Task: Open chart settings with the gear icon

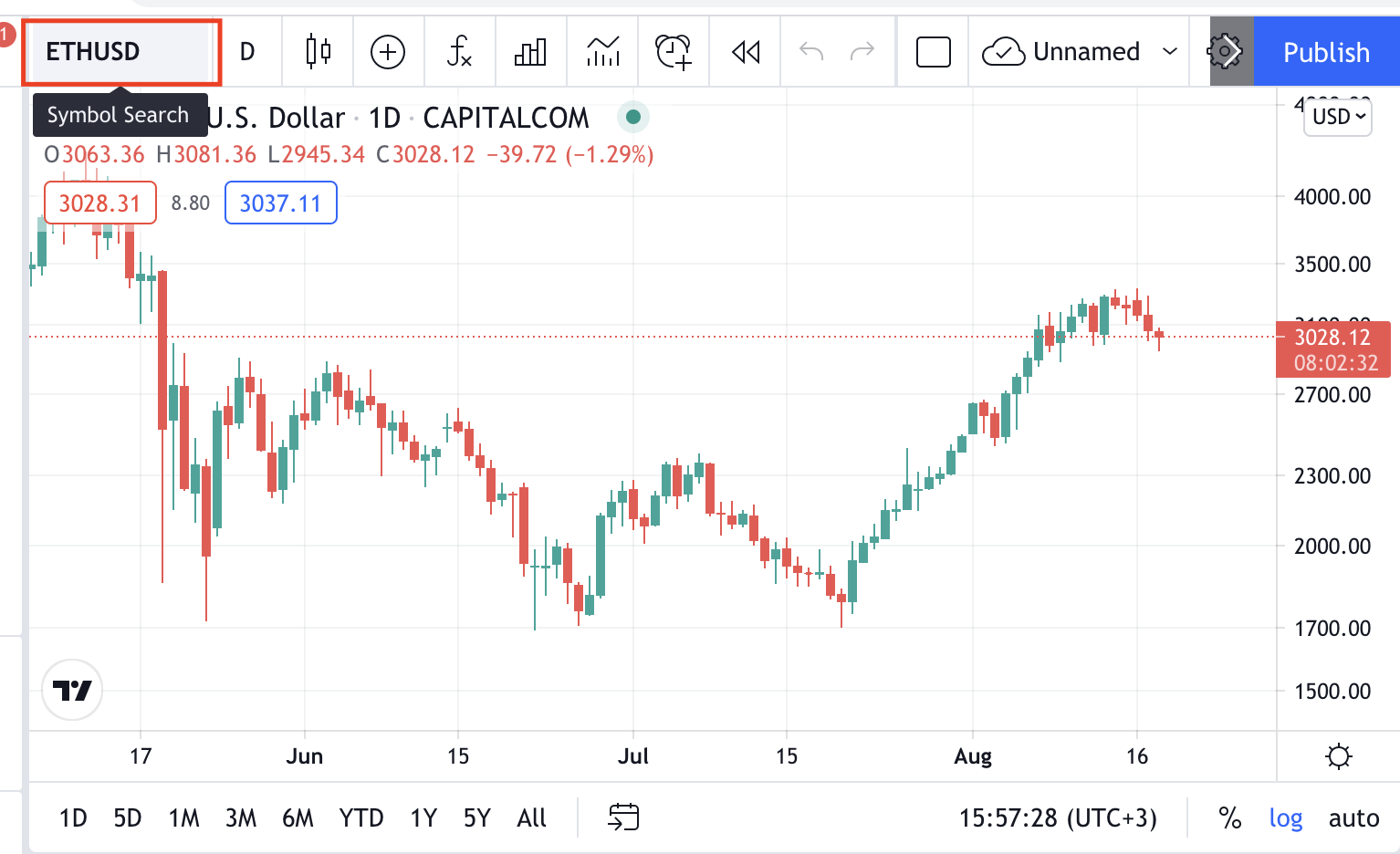Action: click(1226, 52)
